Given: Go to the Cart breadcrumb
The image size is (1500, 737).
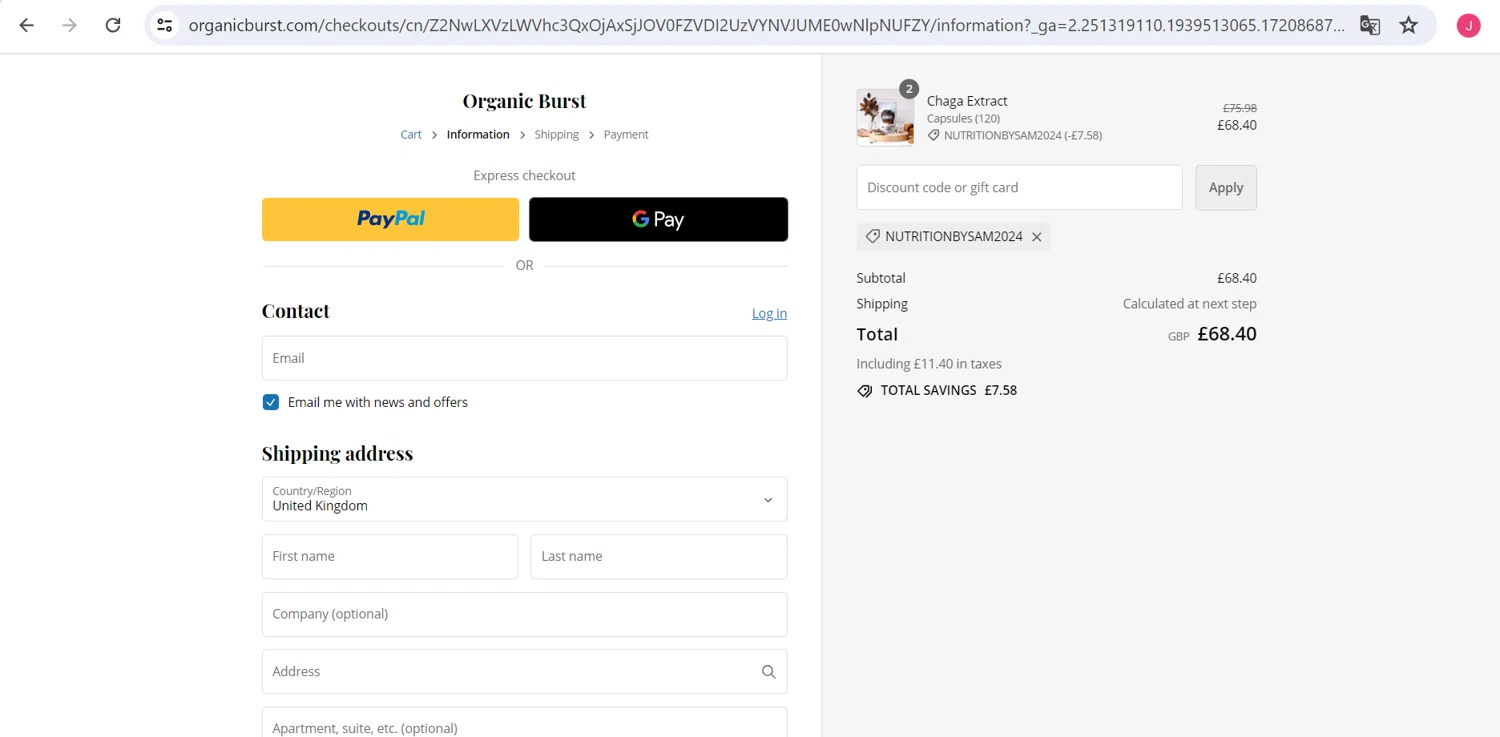Looking at the screenshot, I should (411, 134).
